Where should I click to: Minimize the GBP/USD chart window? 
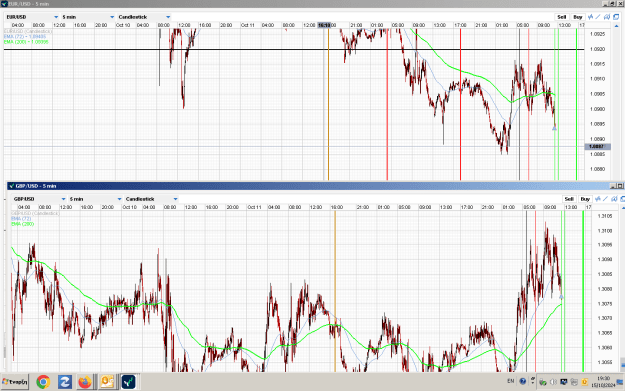(613, 186)
